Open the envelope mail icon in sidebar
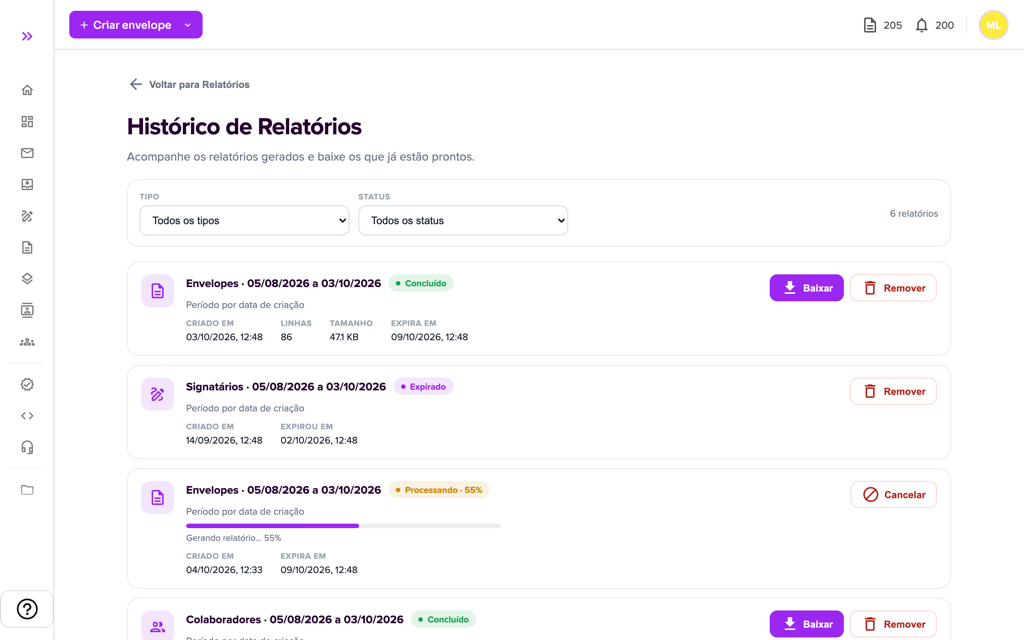The image size is (1024, 640). (x=27, y=153)
